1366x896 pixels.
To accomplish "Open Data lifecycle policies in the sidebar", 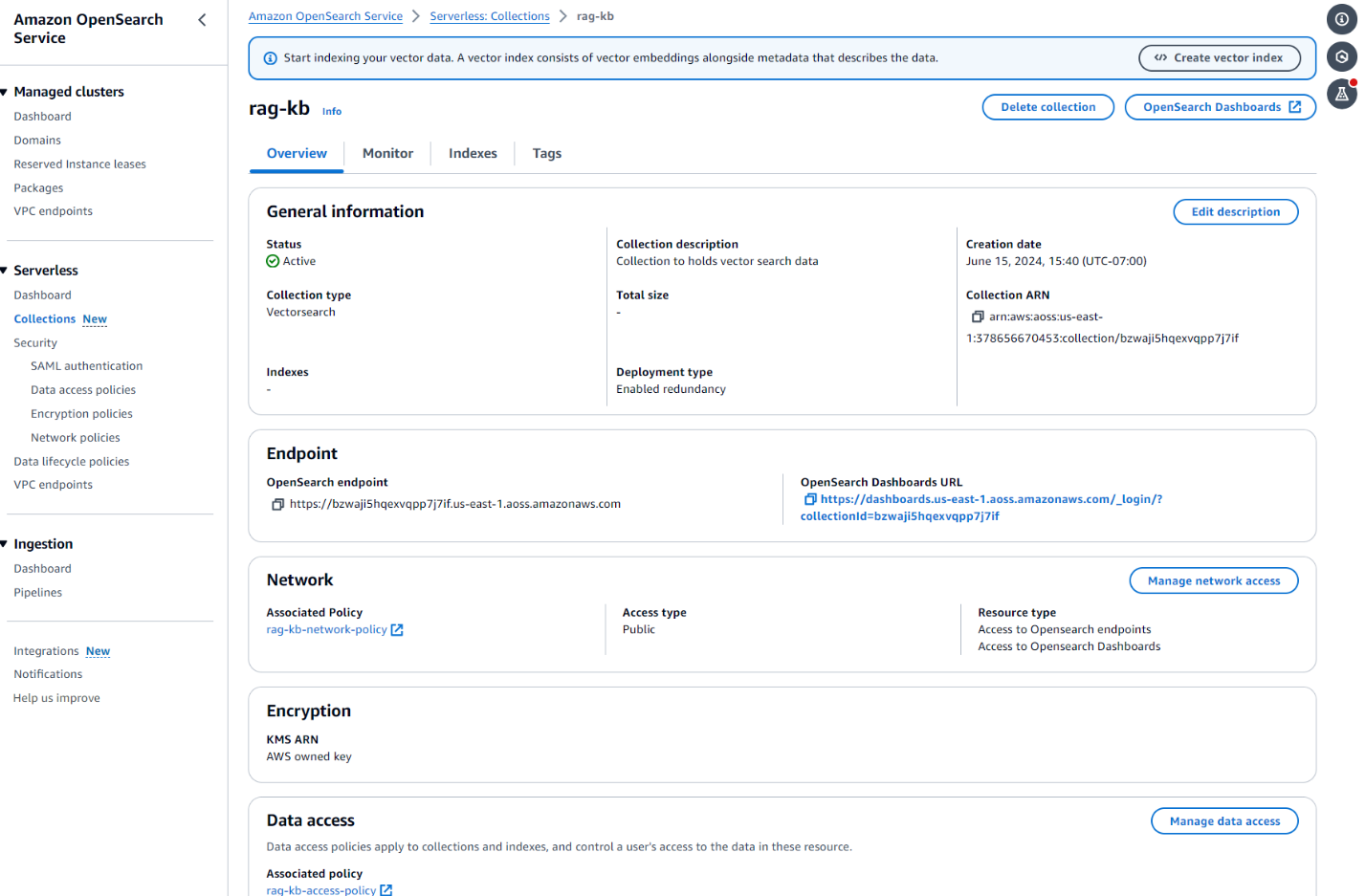I will point(71,462).
